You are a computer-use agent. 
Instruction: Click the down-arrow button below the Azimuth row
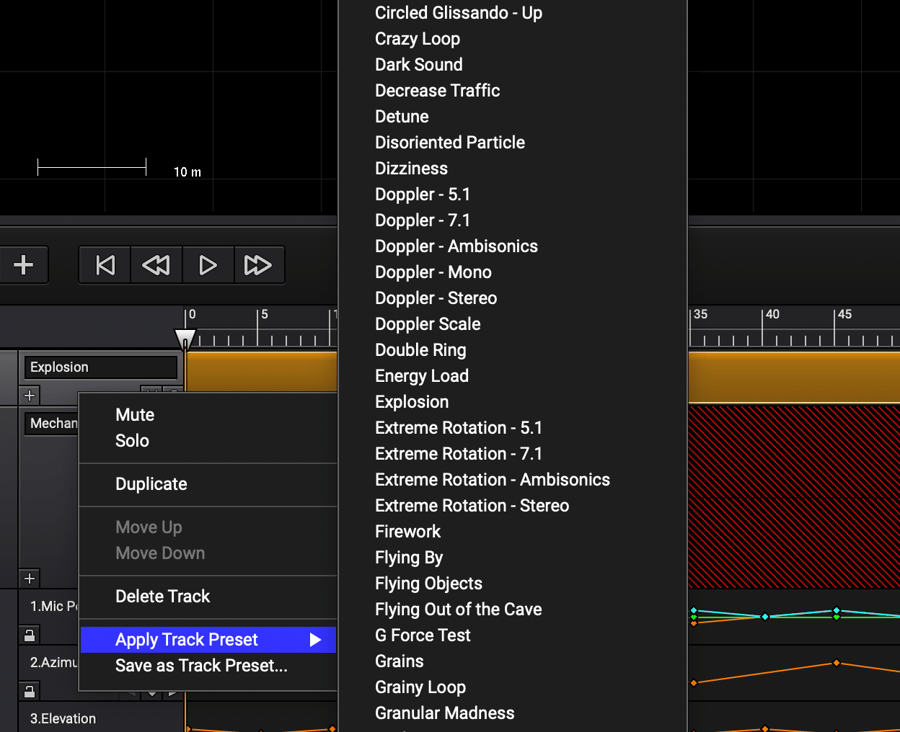point(153,694)
